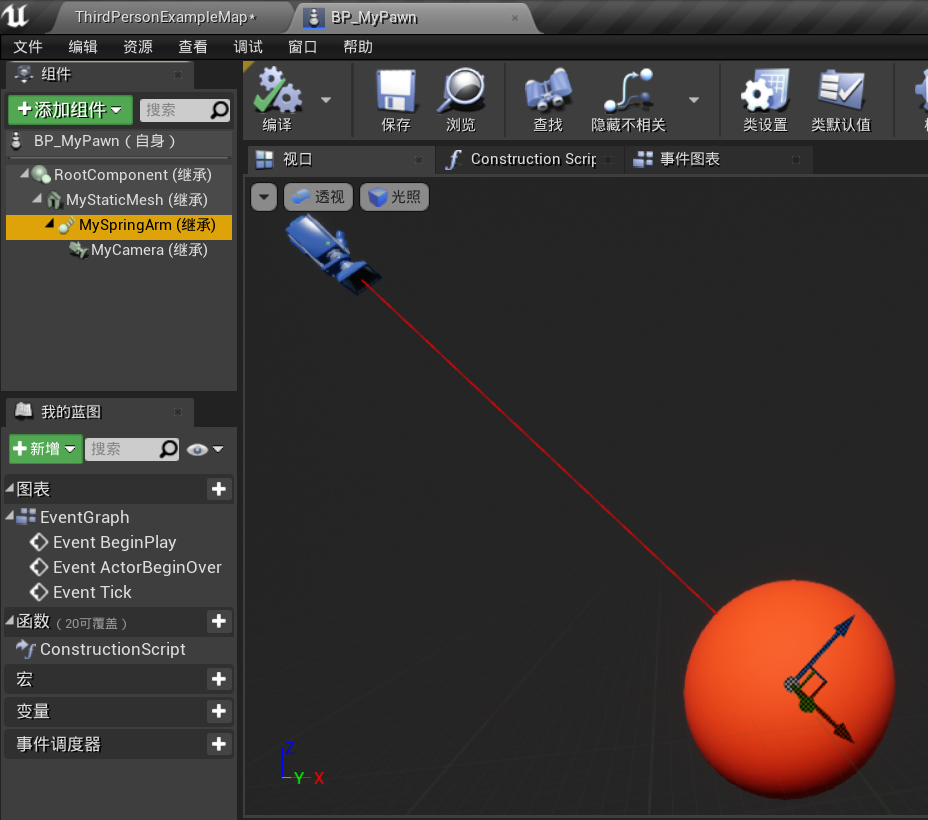
Task: Add a new macro with 宏 plus button
Action: pos(219,679)
